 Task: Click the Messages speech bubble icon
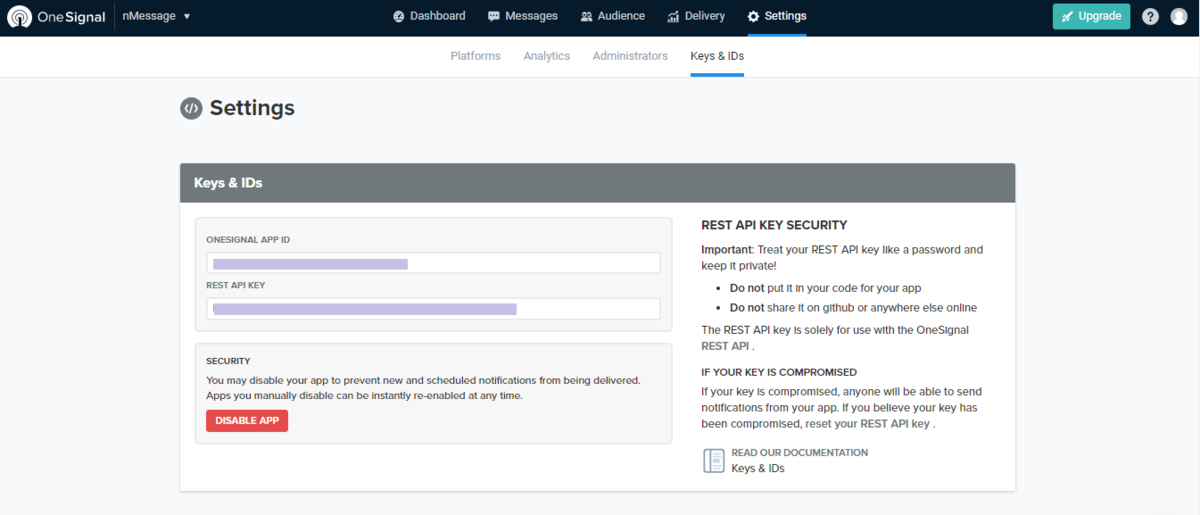tap(494, 17)
